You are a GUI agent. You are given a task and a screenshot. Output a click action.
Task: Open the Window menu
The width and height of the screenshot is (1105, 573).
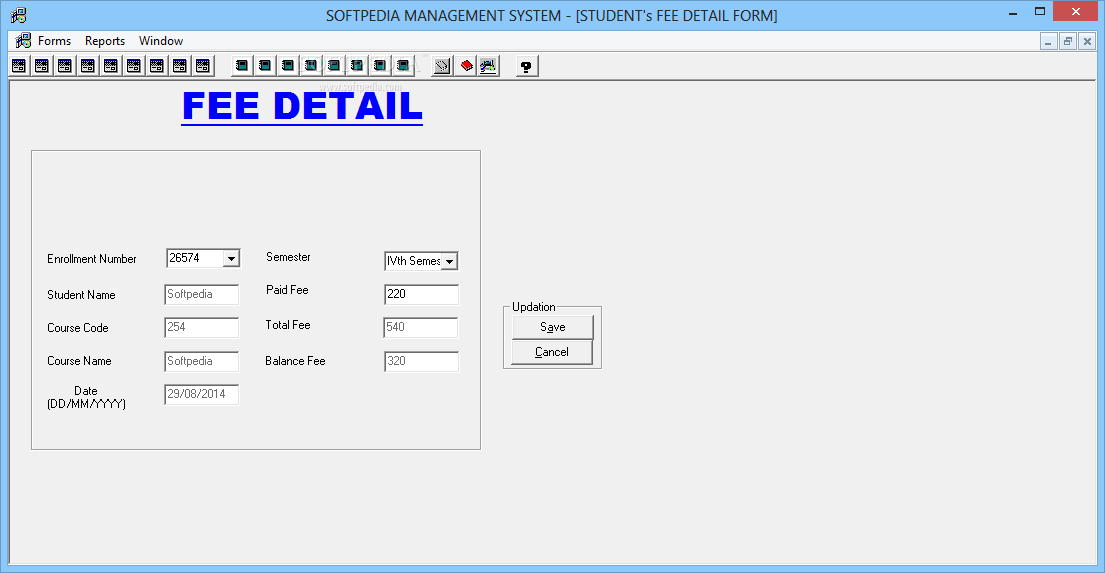click(x=161, y=41)
